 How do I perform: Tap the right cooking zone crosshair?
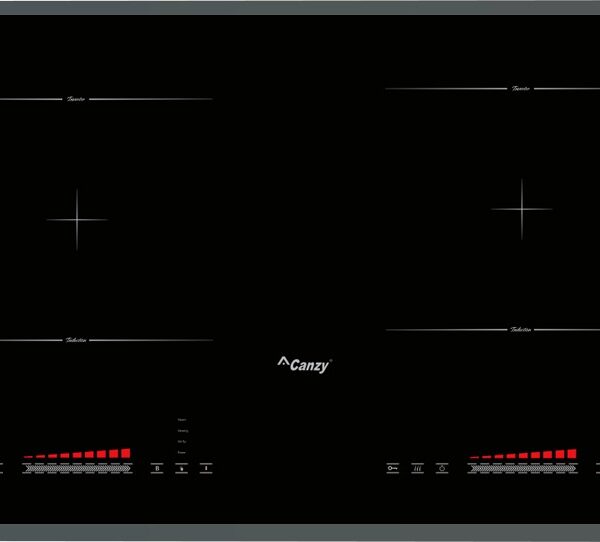click(521, 209)
